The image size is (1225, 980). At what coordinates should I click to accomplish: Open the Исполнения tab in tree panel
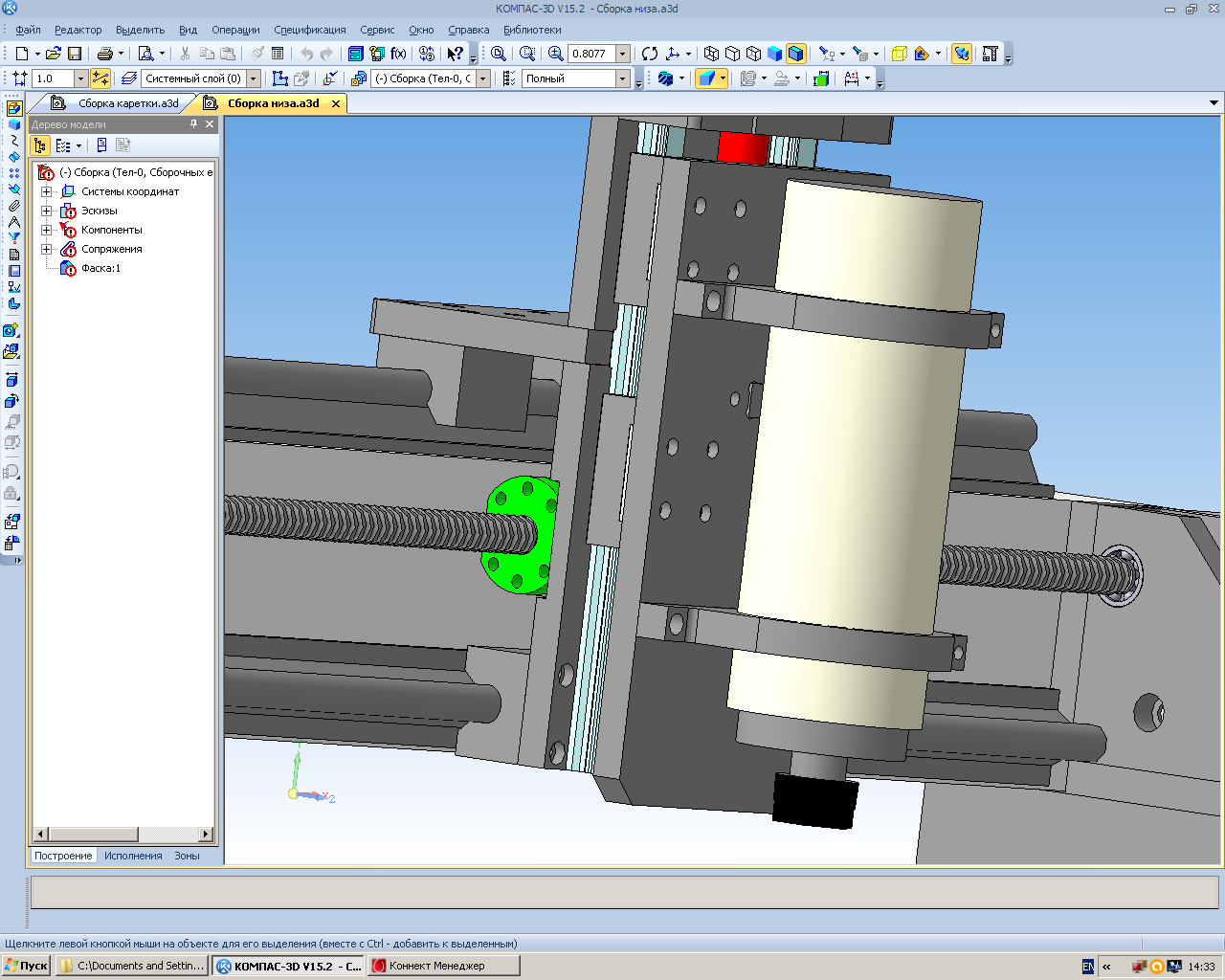(x=133, y=856)
